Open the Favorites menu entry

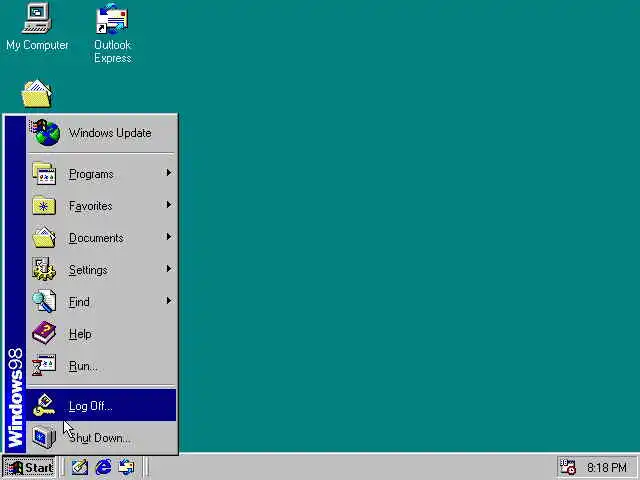click(x=102, y=206)
